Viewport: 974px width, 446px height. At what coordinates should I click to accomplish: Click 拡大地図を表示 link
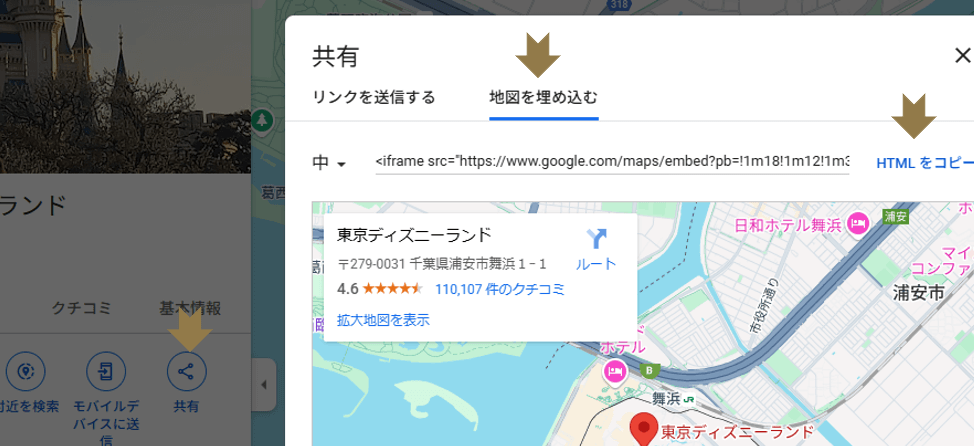coord(383,320)
